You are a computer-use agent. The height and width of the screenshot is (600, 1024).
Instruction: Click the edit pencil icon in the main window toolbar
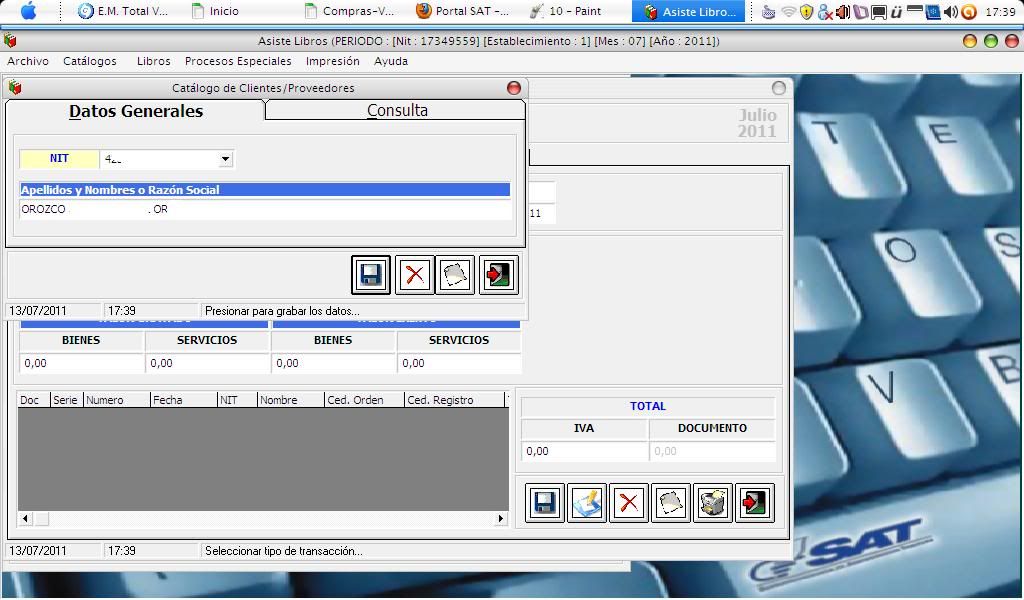coord(586,503)
